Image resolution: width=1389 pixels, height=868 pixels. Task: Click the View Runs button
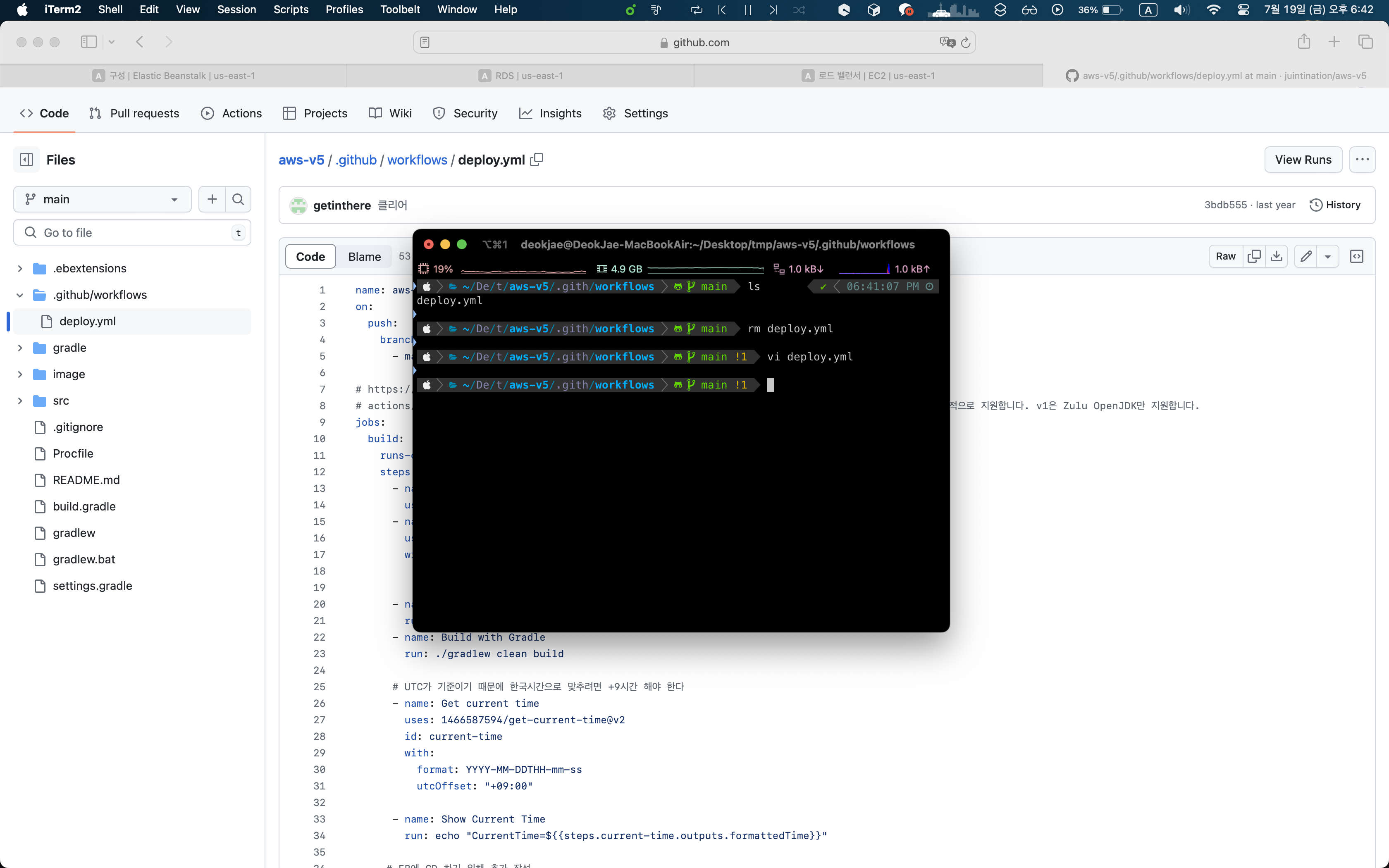click(1302, 160)
